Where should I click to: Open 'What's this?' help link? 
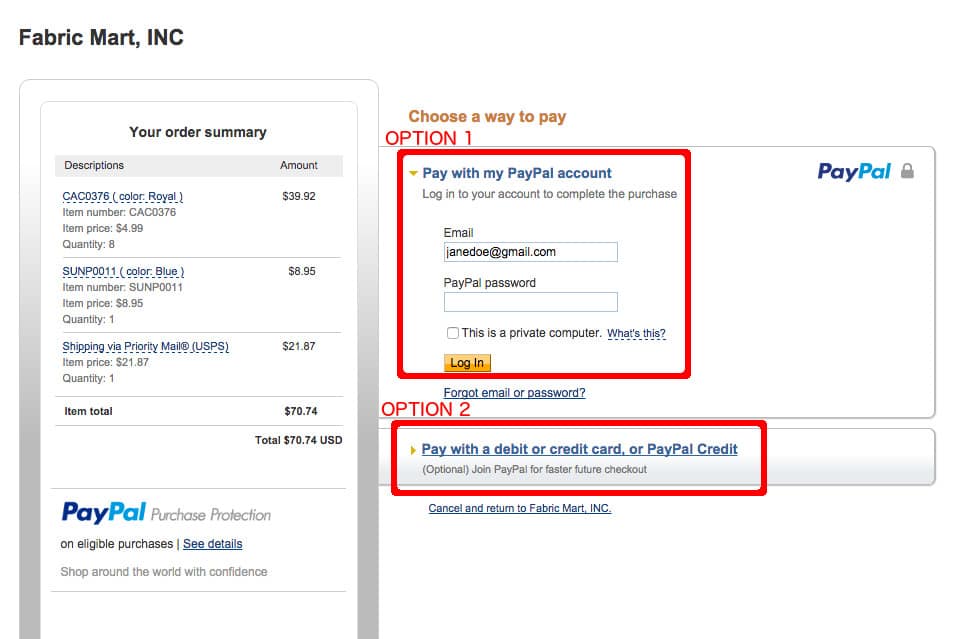point(636,333)
